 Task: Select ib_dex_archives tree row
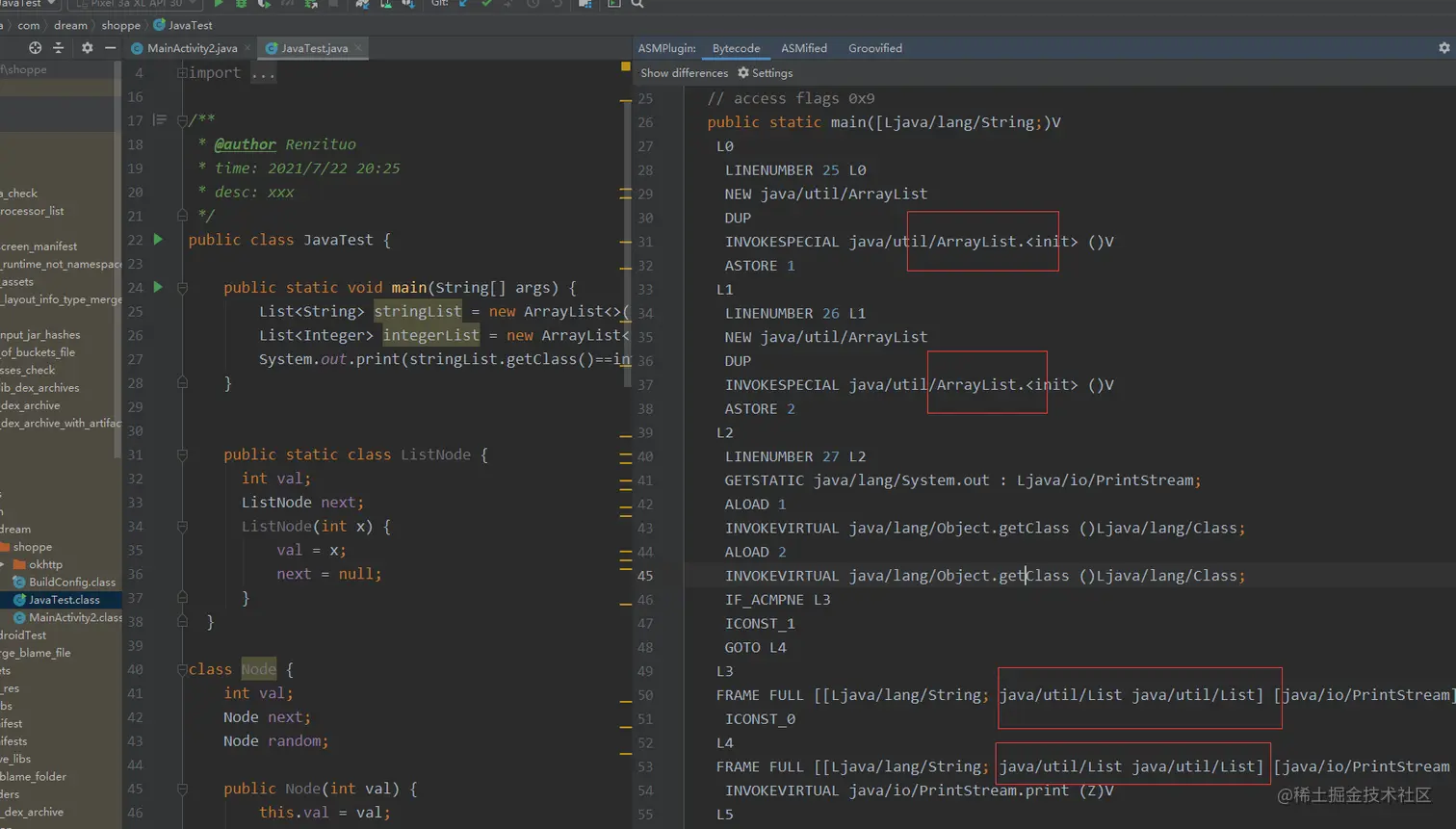point(61,388)
